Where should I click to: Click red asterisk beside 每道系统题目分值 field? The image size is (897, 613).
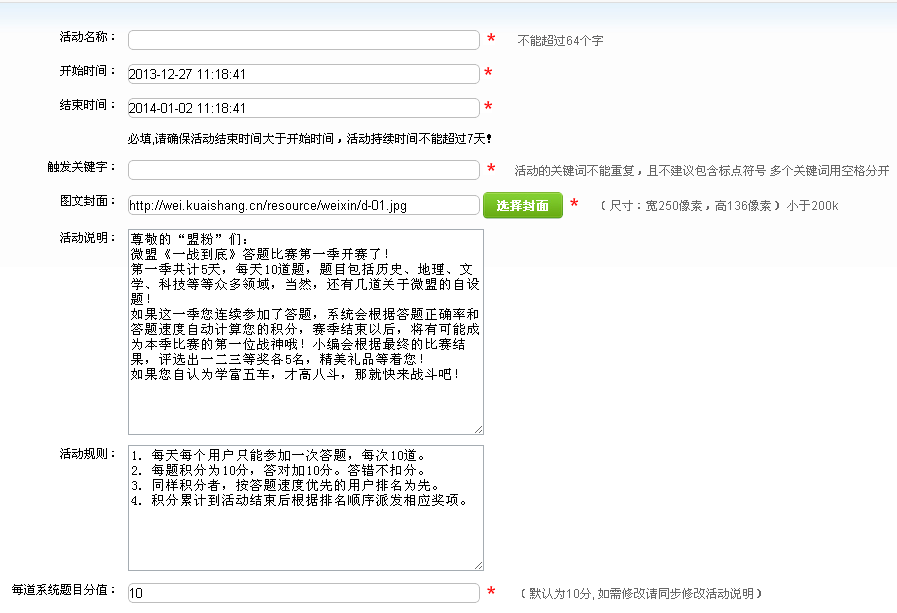coord(491,593)
